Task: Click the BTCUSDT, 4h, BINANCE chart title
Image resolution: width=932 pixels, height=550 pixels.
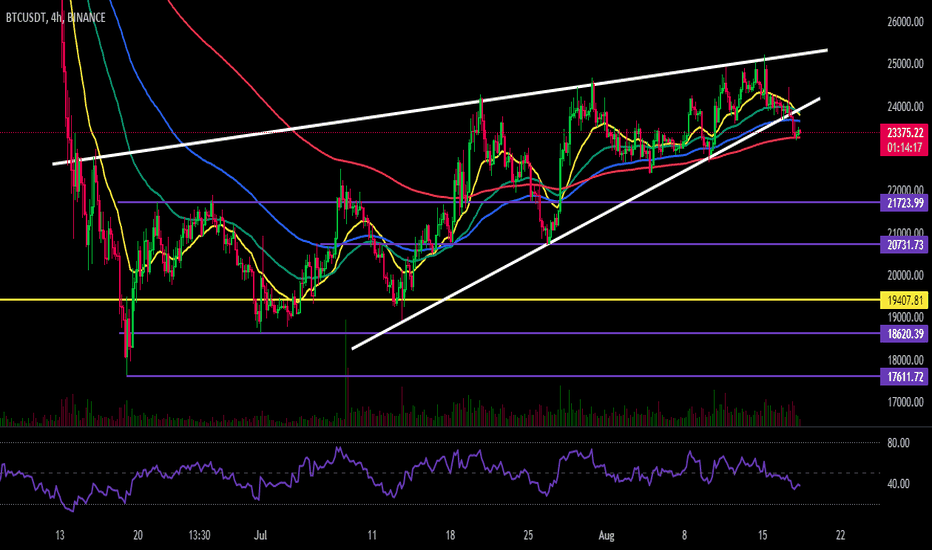Action: point(56,17)
